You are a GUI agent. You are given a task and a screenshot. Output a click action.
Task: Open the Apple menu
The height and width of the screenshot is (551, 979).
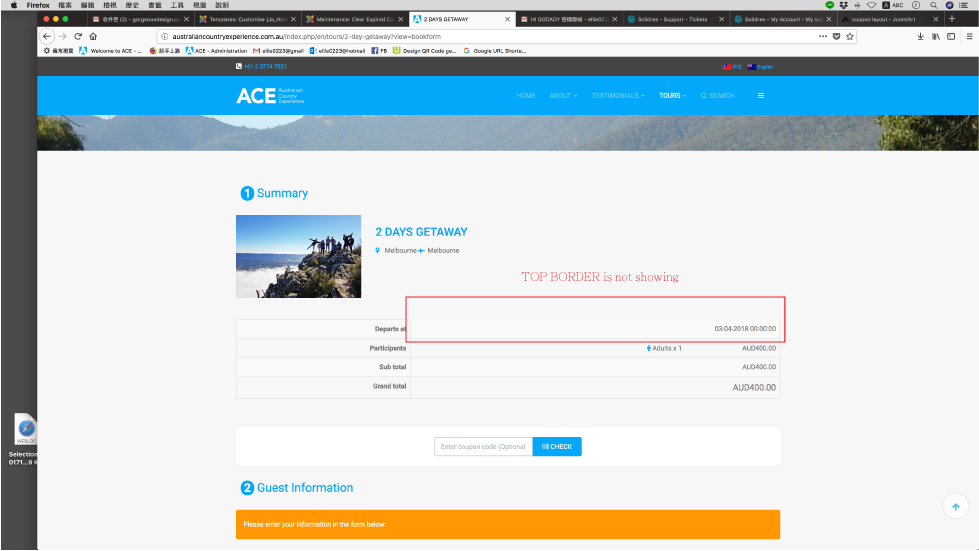coord(14,5)
